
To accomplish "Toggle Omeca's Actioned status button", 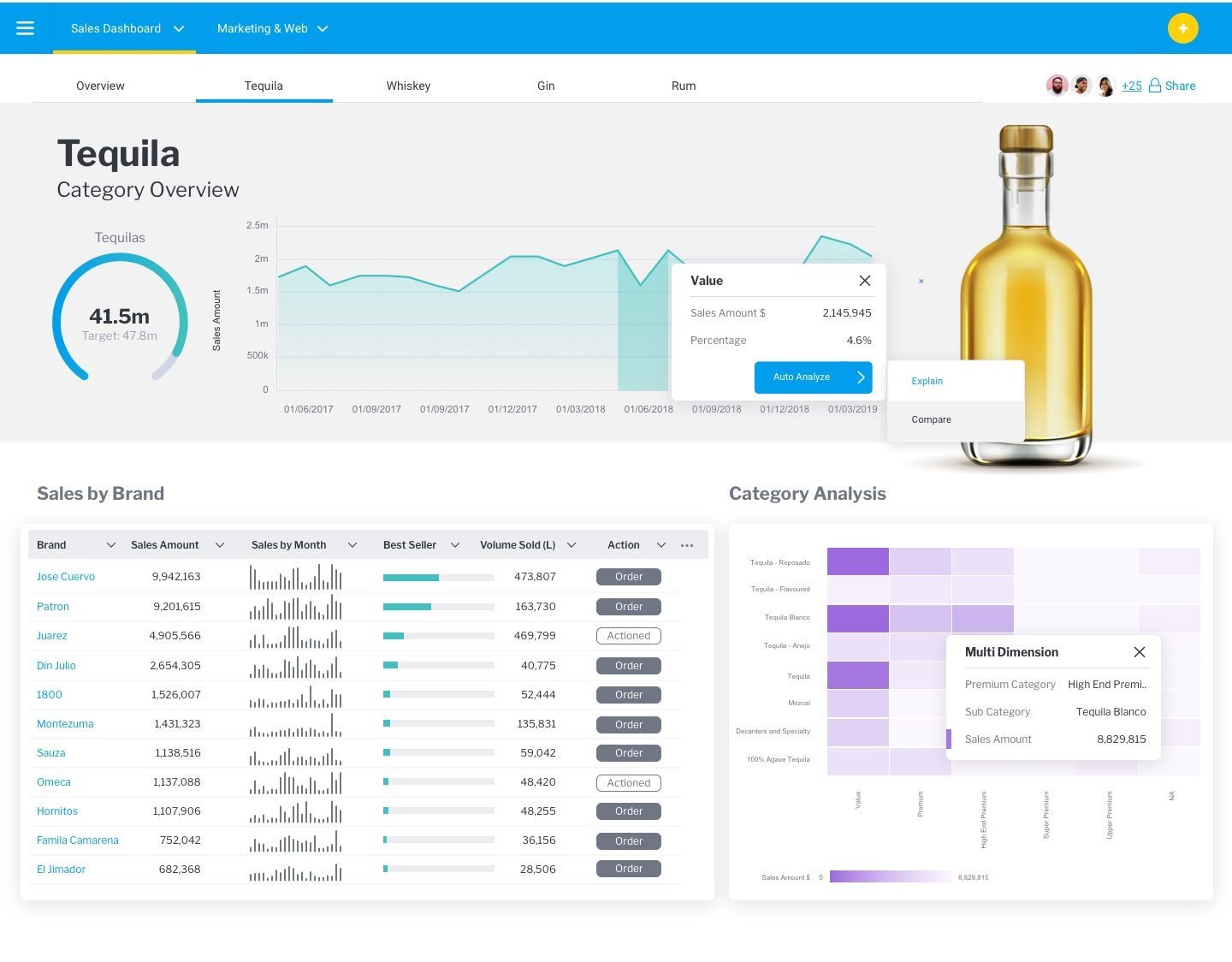I will [628, 783].
